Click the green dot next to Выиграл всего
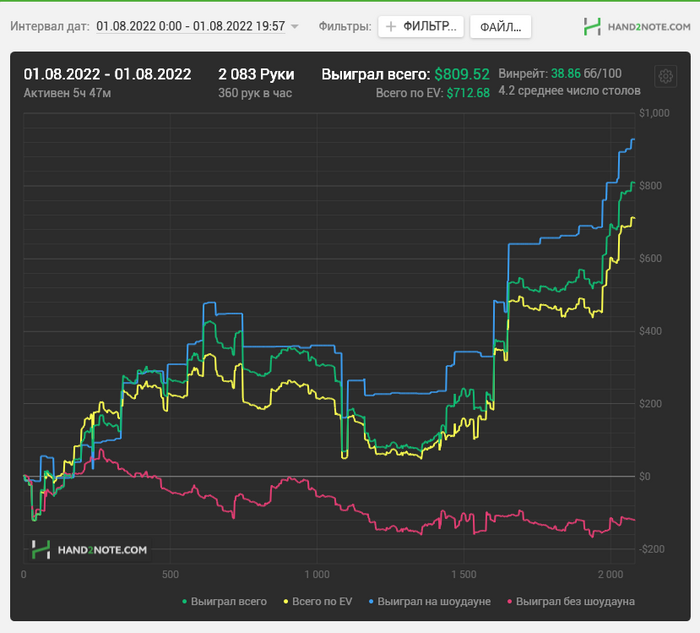Image resolution: width=700 pixels, height=633 pixels. tap(184, 602)
